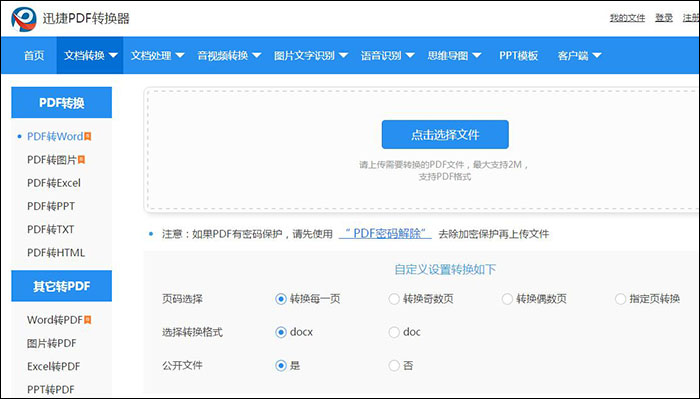Open PPT模板 in the navigation bar
This screenshot has height=399, width=700.
click(518, 55)
